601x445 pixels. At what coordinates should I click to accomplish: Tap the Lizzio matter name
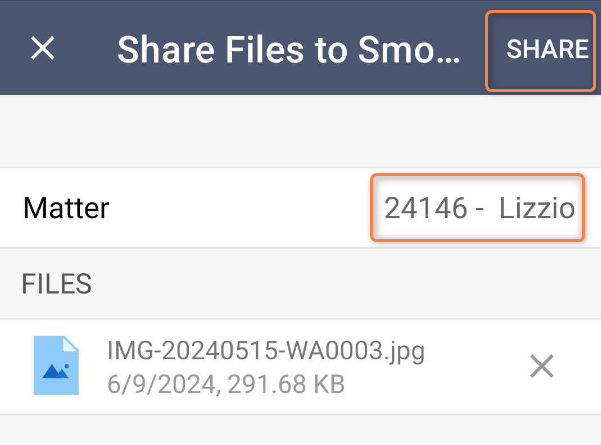[x=537, y=208]
